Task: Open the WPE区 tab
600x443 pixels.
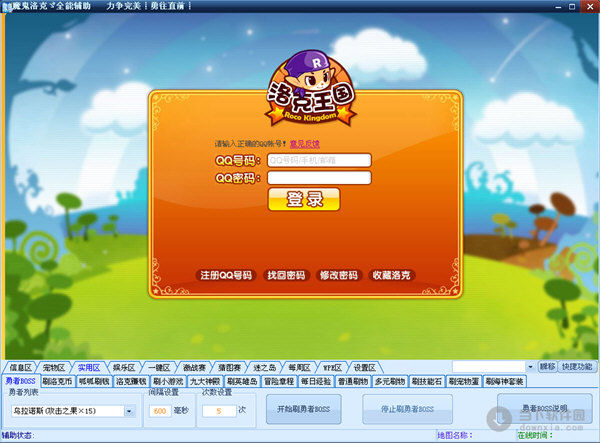Action: pos(332,368)
